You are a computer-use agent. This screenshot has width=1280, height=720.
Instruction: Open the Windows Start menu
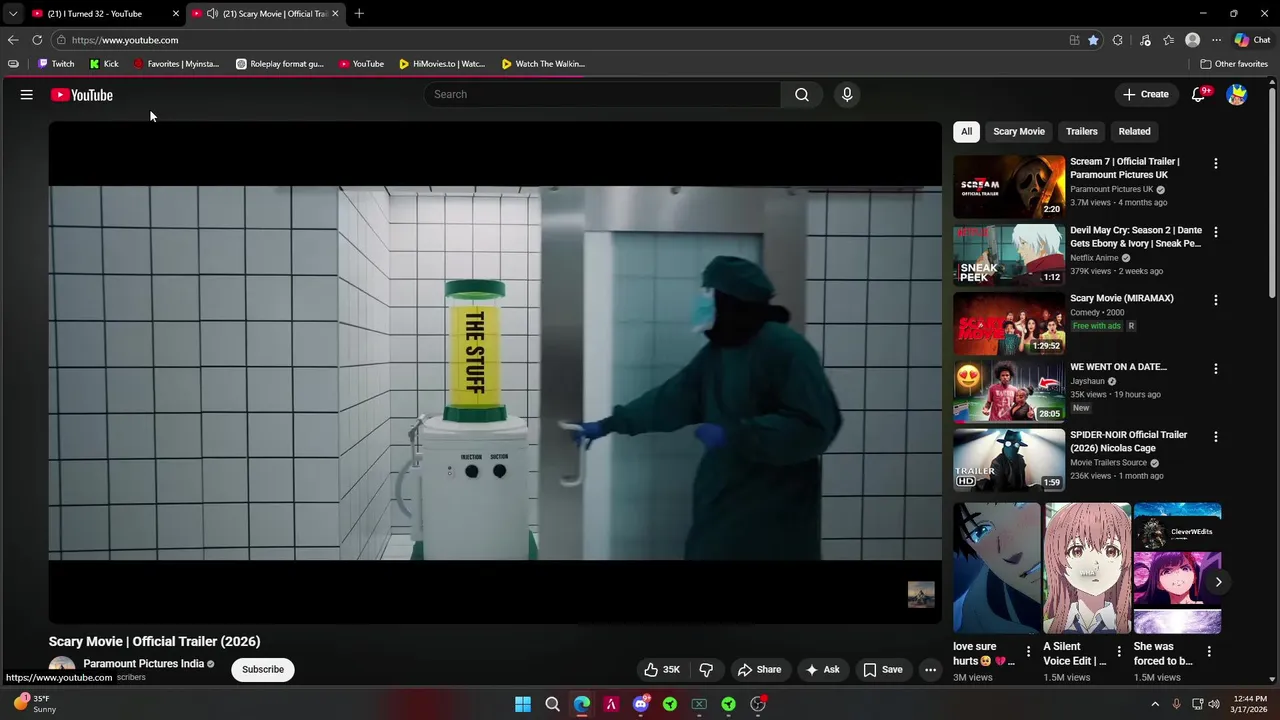click(523, 704)
